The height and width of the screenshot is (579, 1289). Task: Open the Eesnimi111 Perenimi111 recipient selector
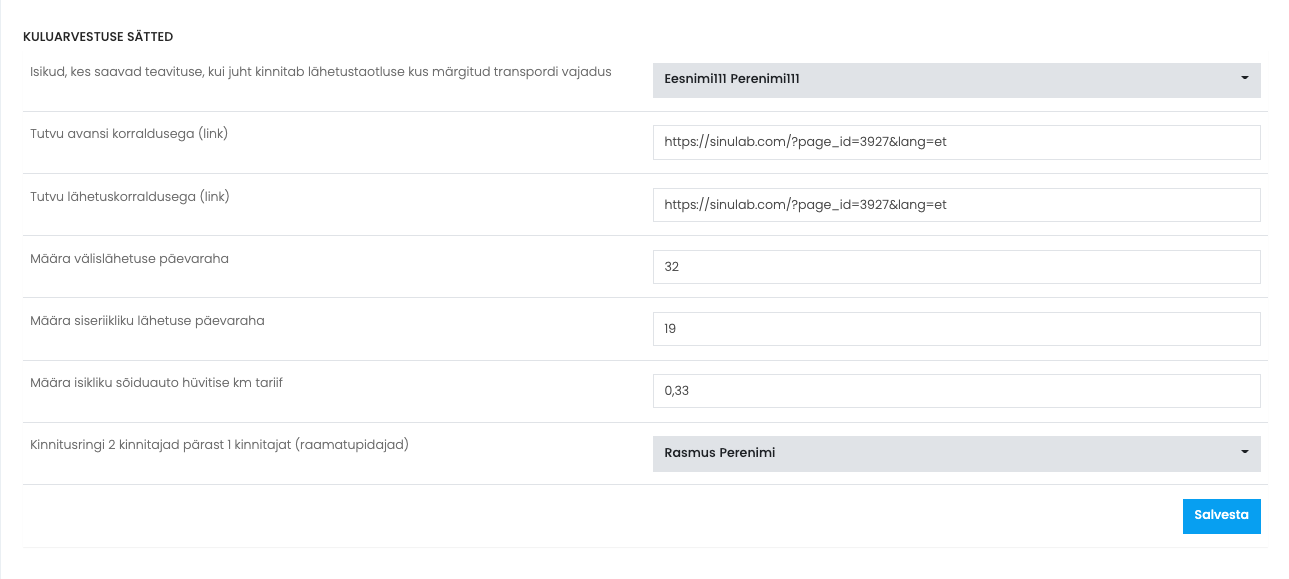pyautogui.click(x=956, y=80)
